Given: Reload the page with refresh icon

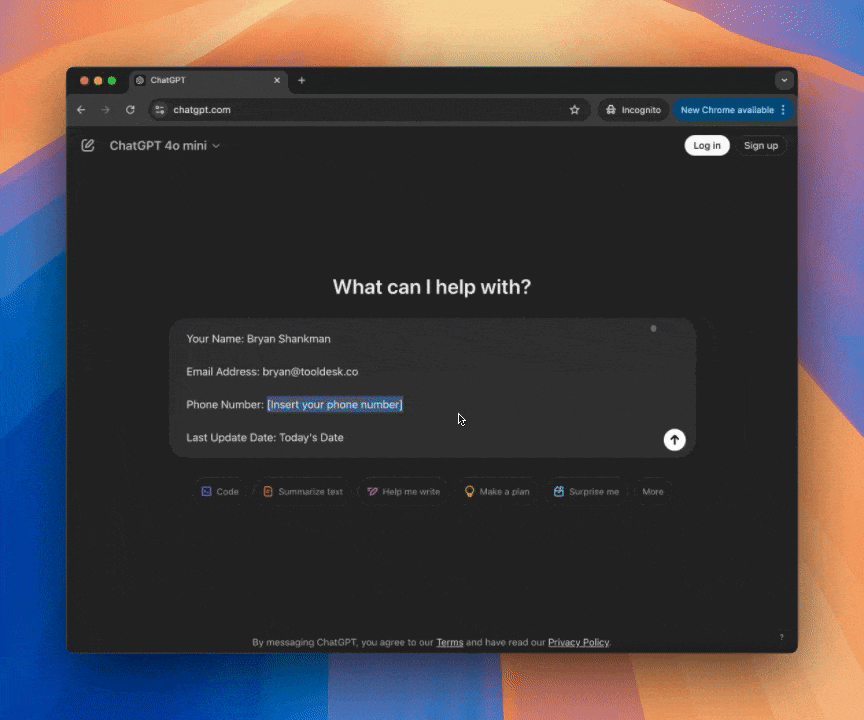Looking at the screenshot, I should pyautogui.click(x=130, y=110).
